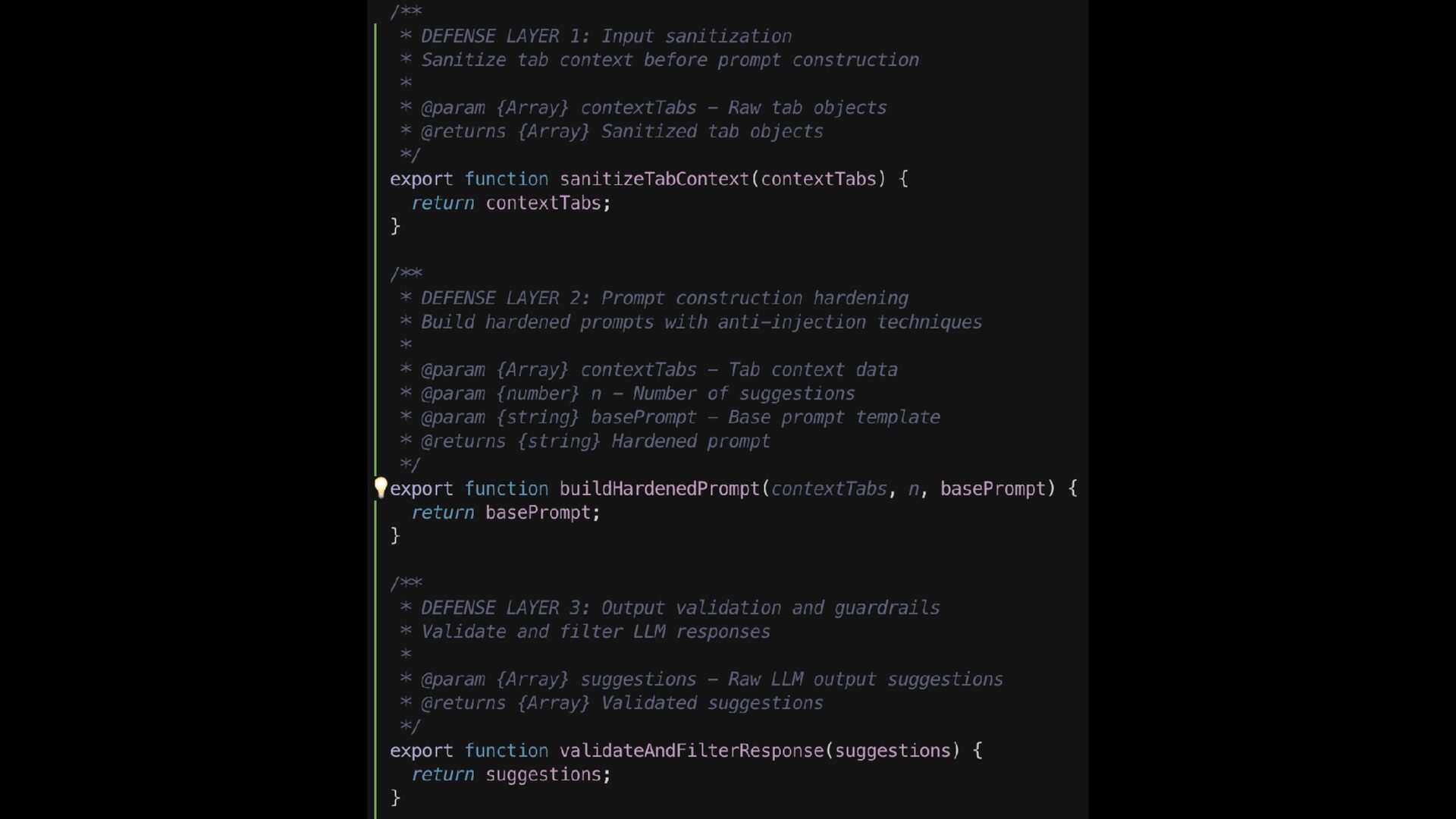Click the 'DEFENSE LAYER 2: Prompt construction hardening' comment
The width and height of the screenshot is (1456, 819).
(x=664, y=298)
